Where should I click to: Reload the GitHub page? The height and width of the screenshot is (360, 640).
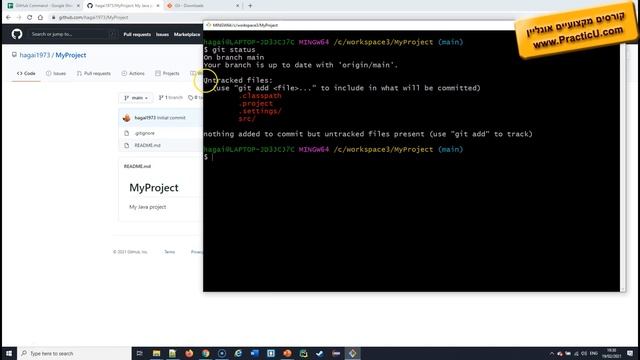click(x=29, y=18)
